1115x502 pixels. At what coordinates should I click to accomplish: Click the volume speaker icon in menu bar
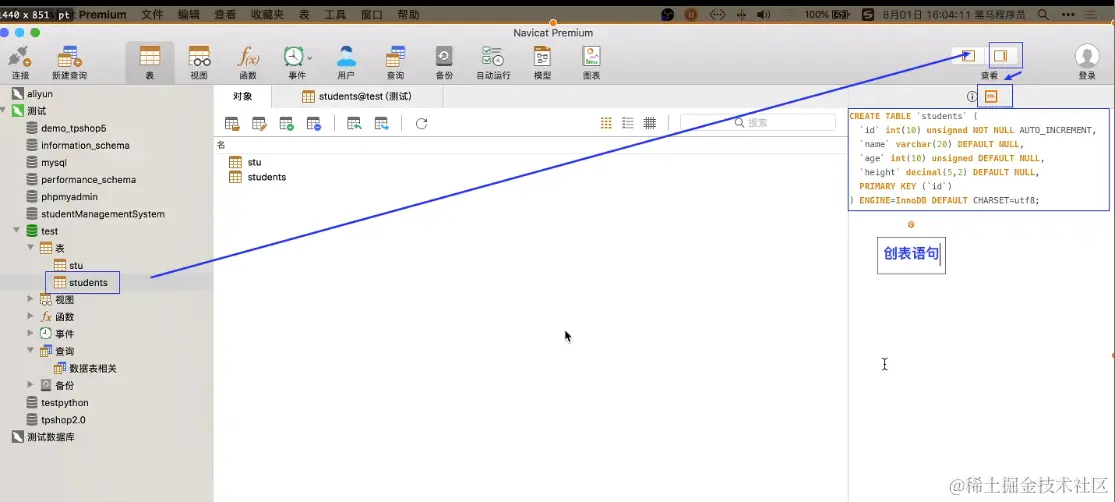click(x=764, y=14)
